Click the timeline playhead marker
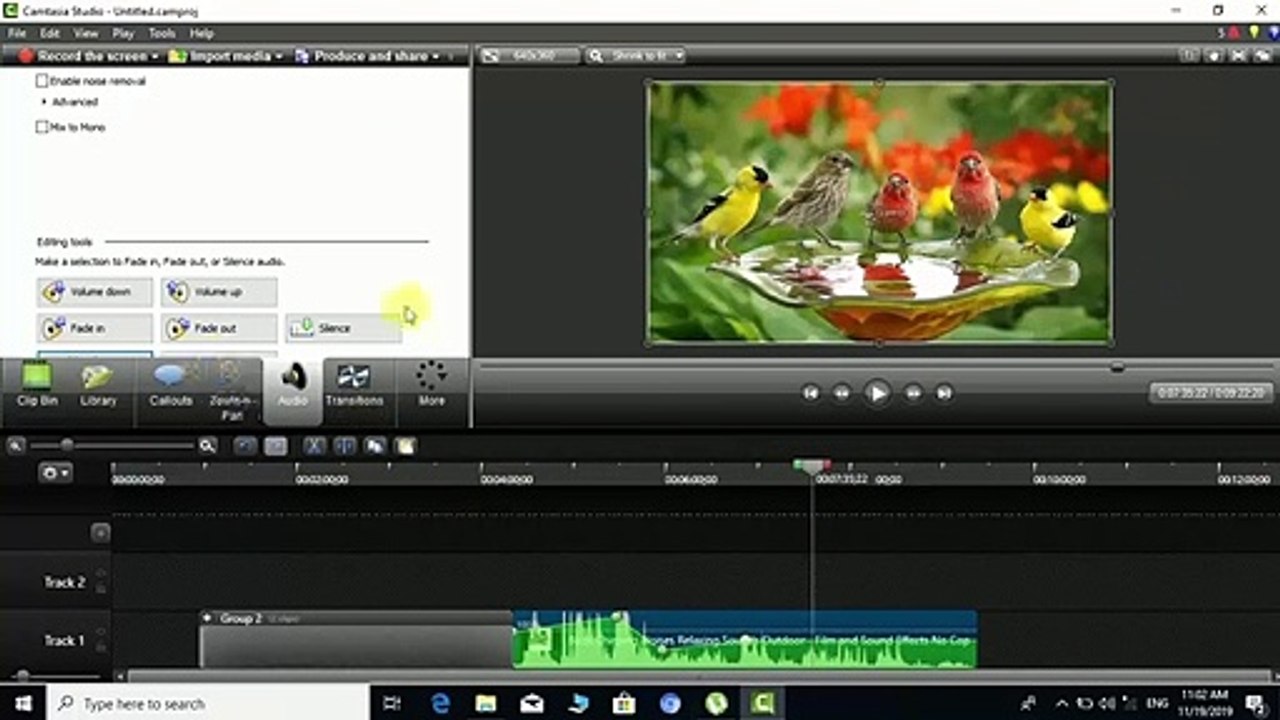The image size is (1280, 720). point(811,466)
